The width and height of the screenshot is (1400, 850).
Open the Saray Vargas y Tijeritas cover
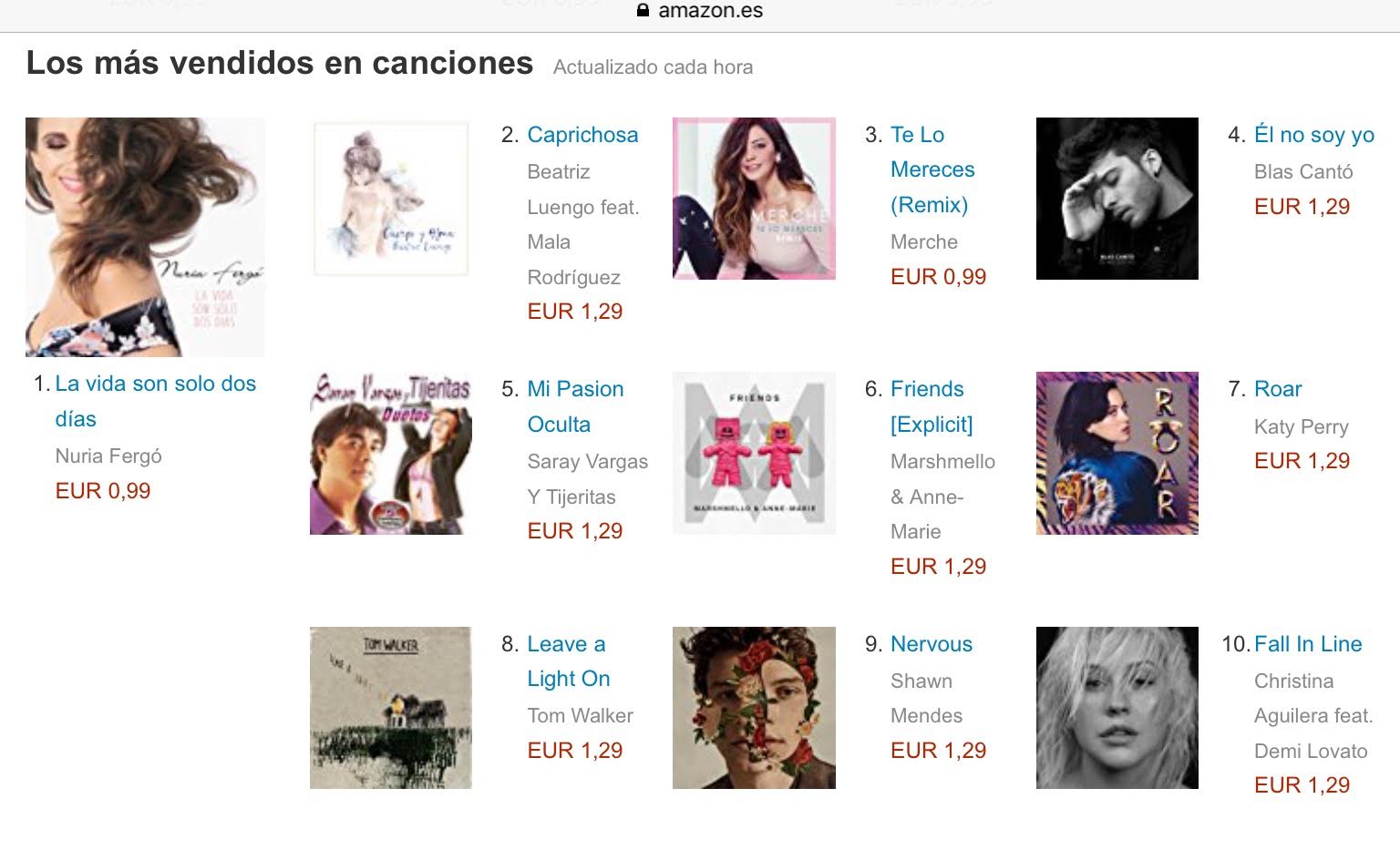(391, 453)
